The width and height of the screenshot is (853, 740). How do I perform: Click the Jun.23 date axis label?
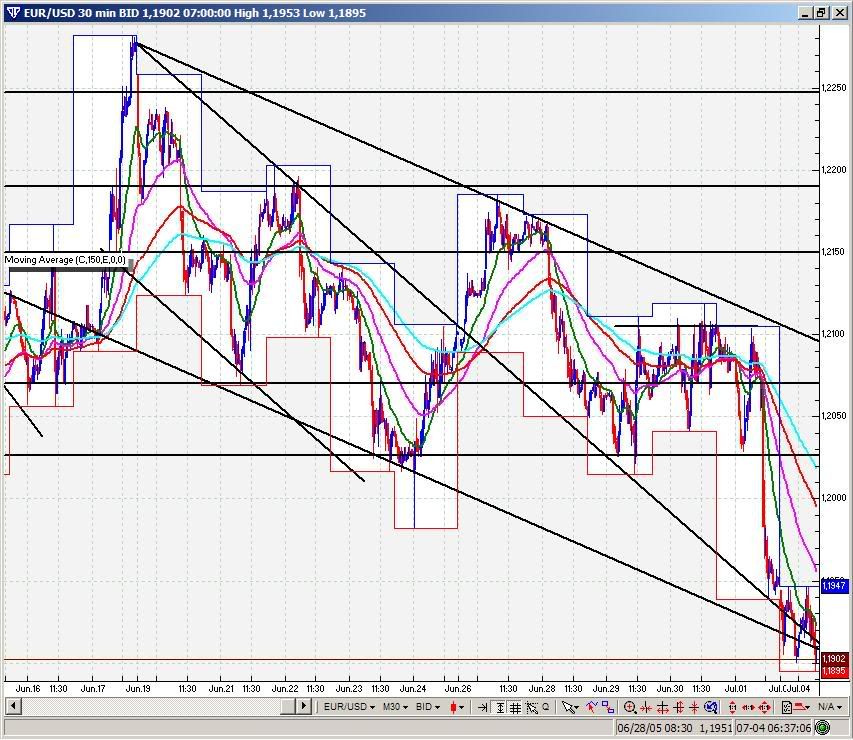tap(349, 688)
